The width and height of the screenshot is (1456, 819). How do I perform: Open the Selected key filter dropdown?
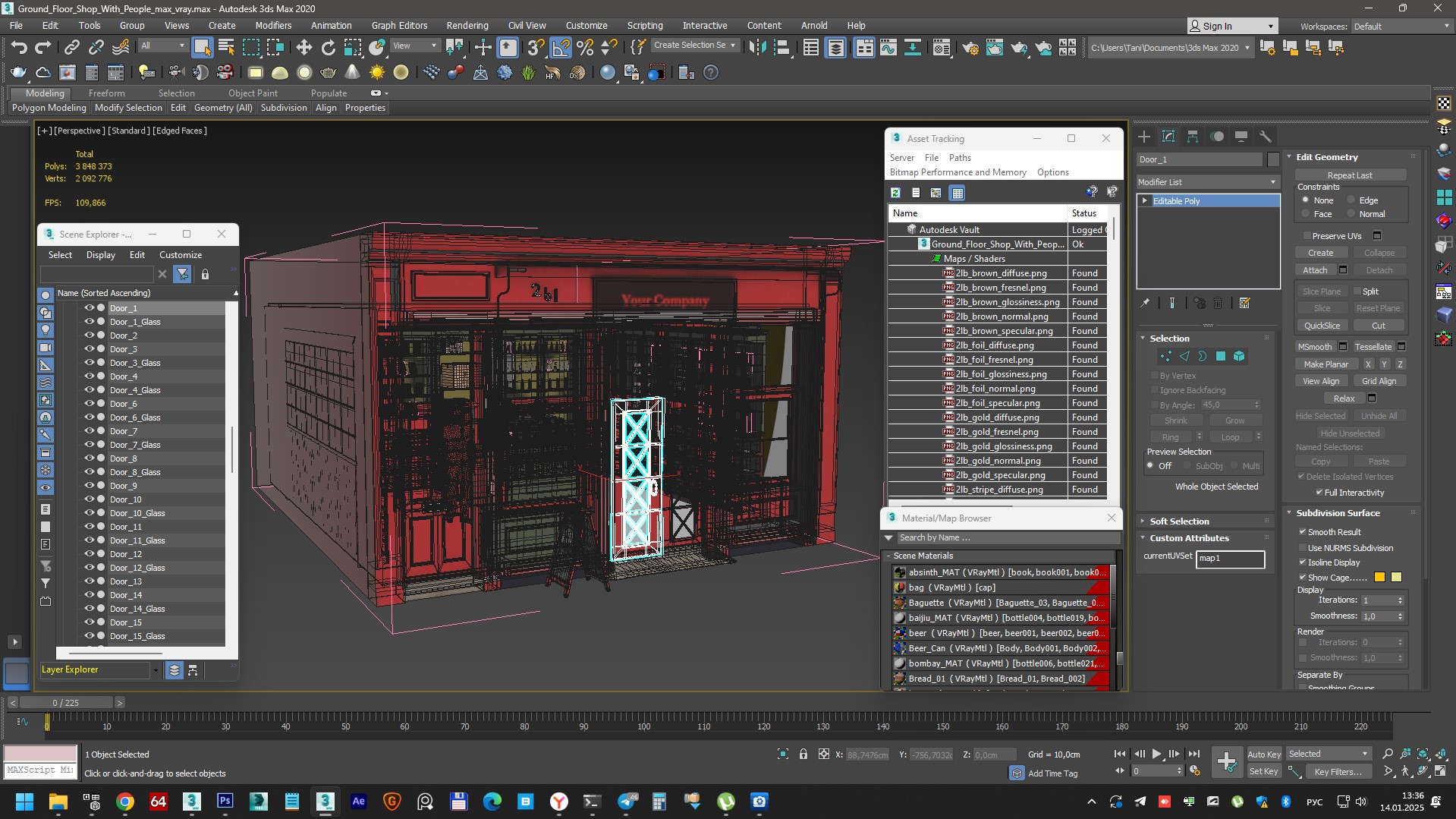pos(1329,754)
